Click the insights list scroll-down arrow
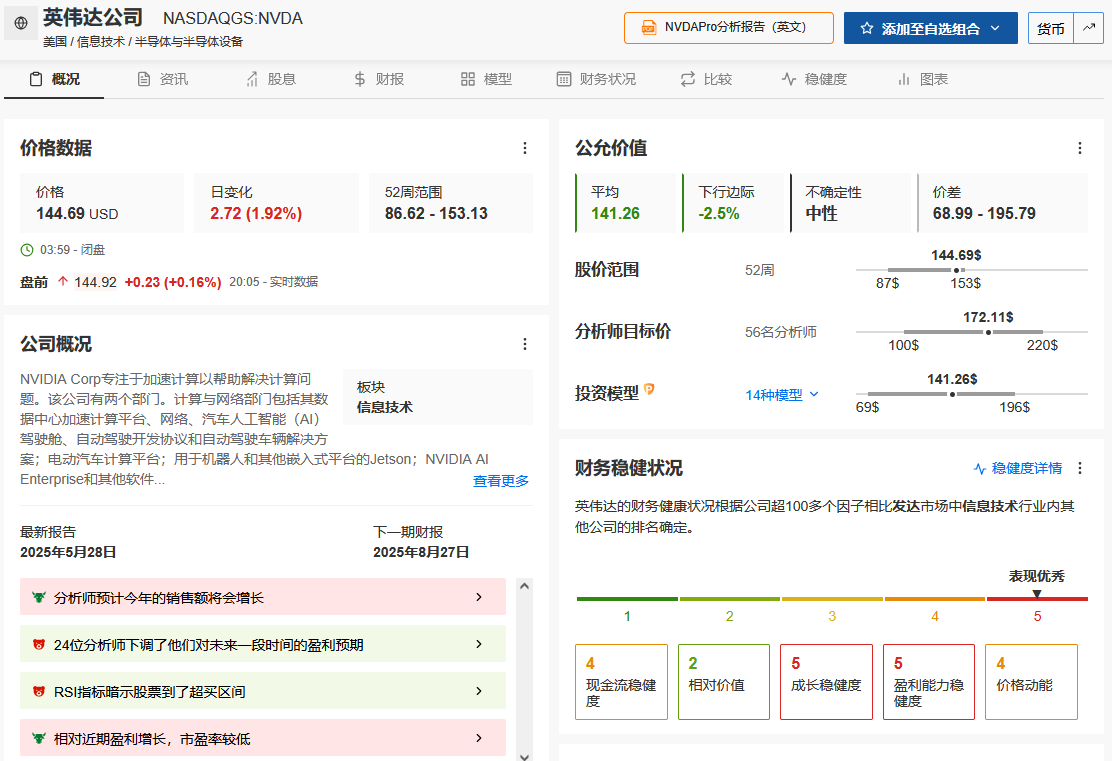Screen dimensions: 1112x761 click(x=525, y=756)
